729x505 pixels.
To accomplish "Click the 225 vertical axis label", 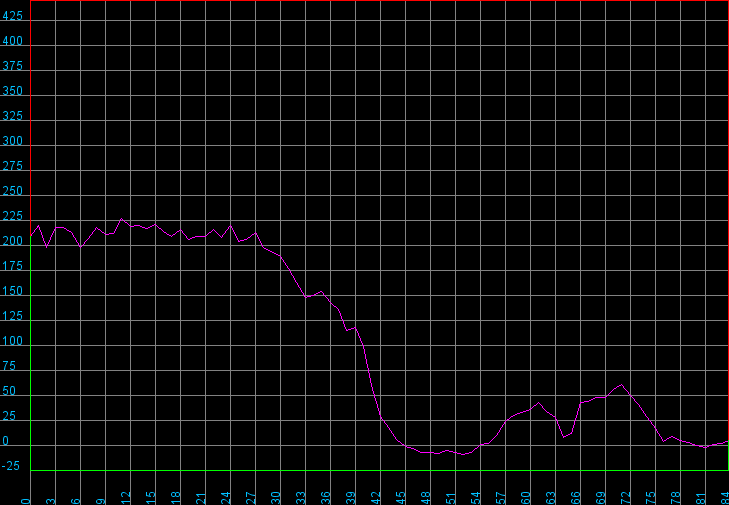I will tap(12, 216).
